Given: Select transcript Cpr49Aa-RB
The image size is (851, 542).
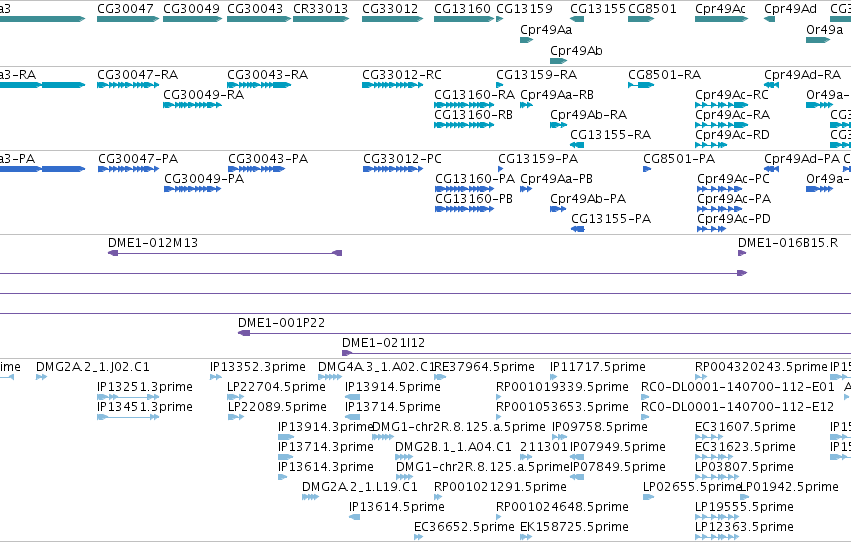Looking at the screenshot, I should point(526,105).
